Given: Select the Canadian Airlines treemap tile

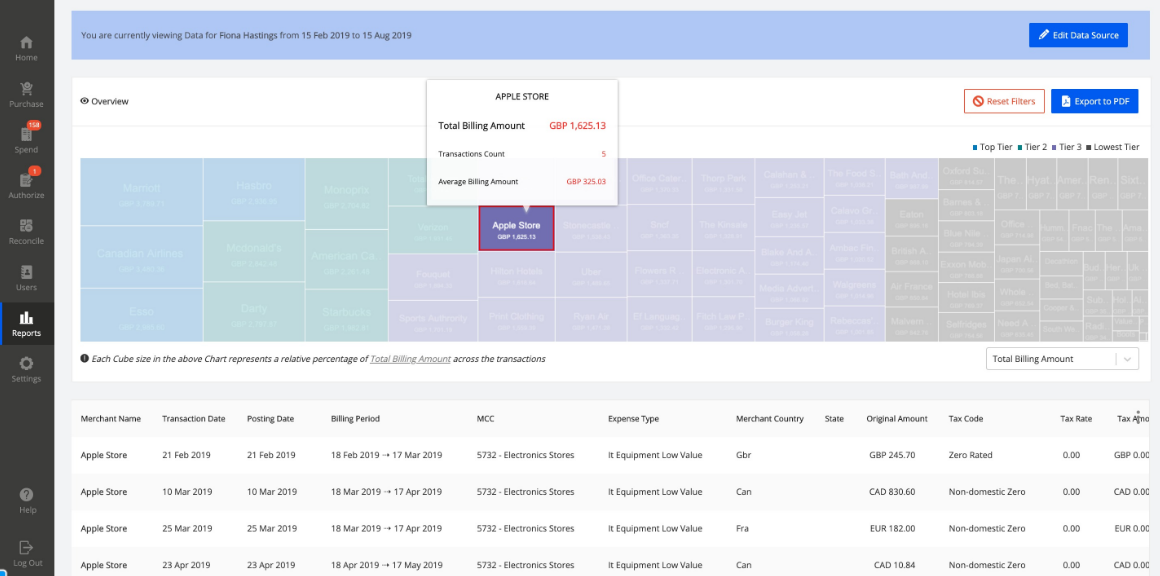Looking at the screenshot, I should pos(141,257).
